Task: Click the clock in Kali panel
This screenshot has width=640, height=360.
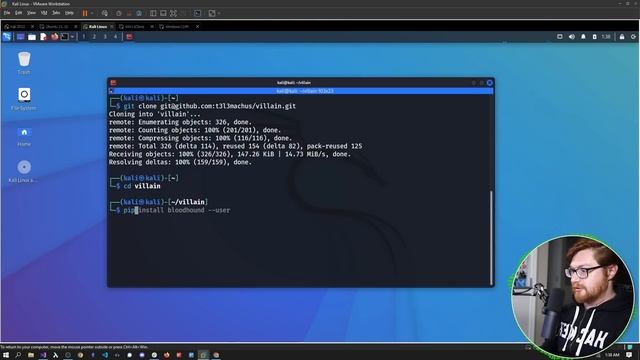Action: tap(606, 37)
